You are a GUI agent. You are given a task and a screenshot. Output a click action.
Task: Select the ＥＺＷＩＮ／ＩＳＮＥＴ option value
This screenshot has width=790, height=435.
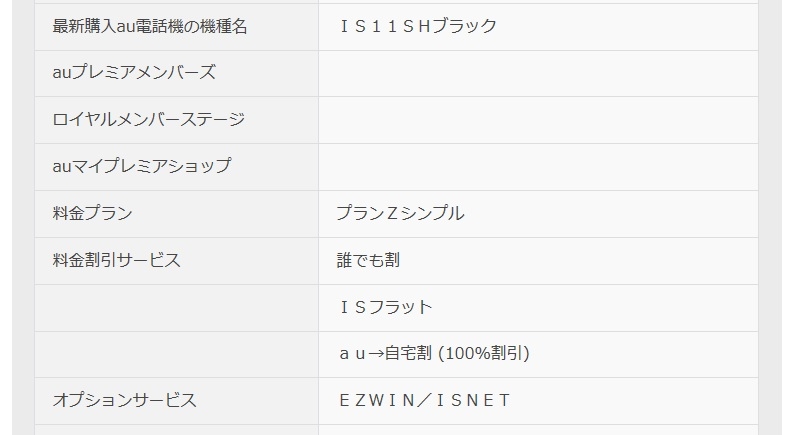424,400
